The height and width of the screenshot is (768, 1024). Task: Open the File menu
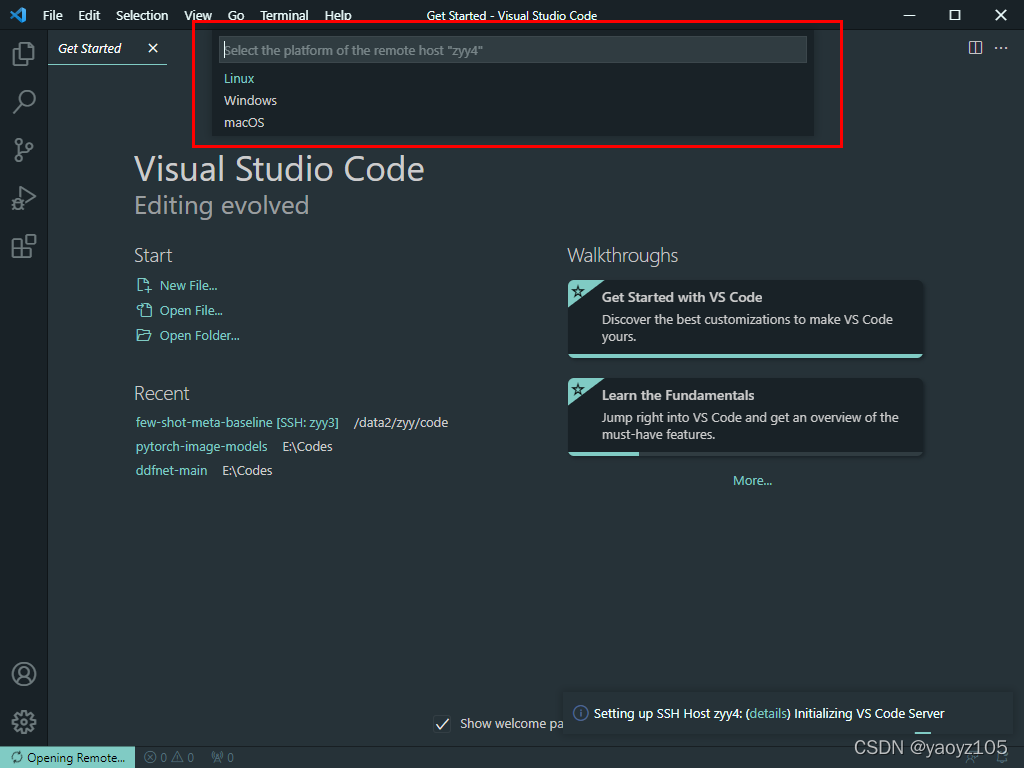[x=53, y=15]
